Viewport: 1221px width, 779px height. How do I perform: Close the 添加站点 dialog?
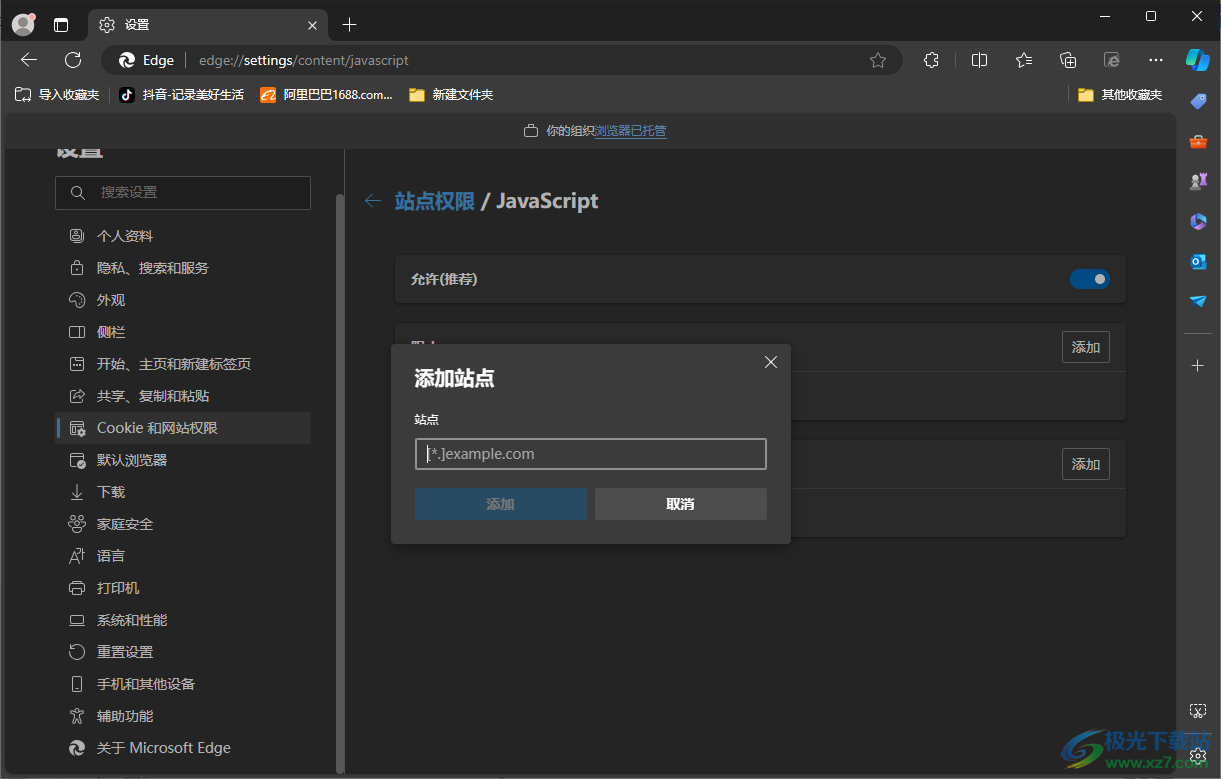point(770,362)
